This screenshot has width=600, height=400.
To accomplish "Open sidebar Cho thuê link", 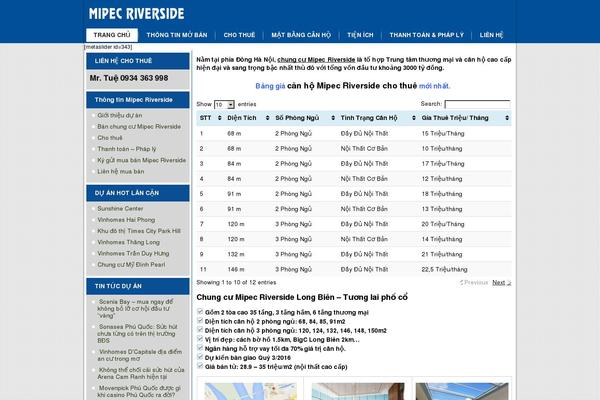I will (110, 138).
